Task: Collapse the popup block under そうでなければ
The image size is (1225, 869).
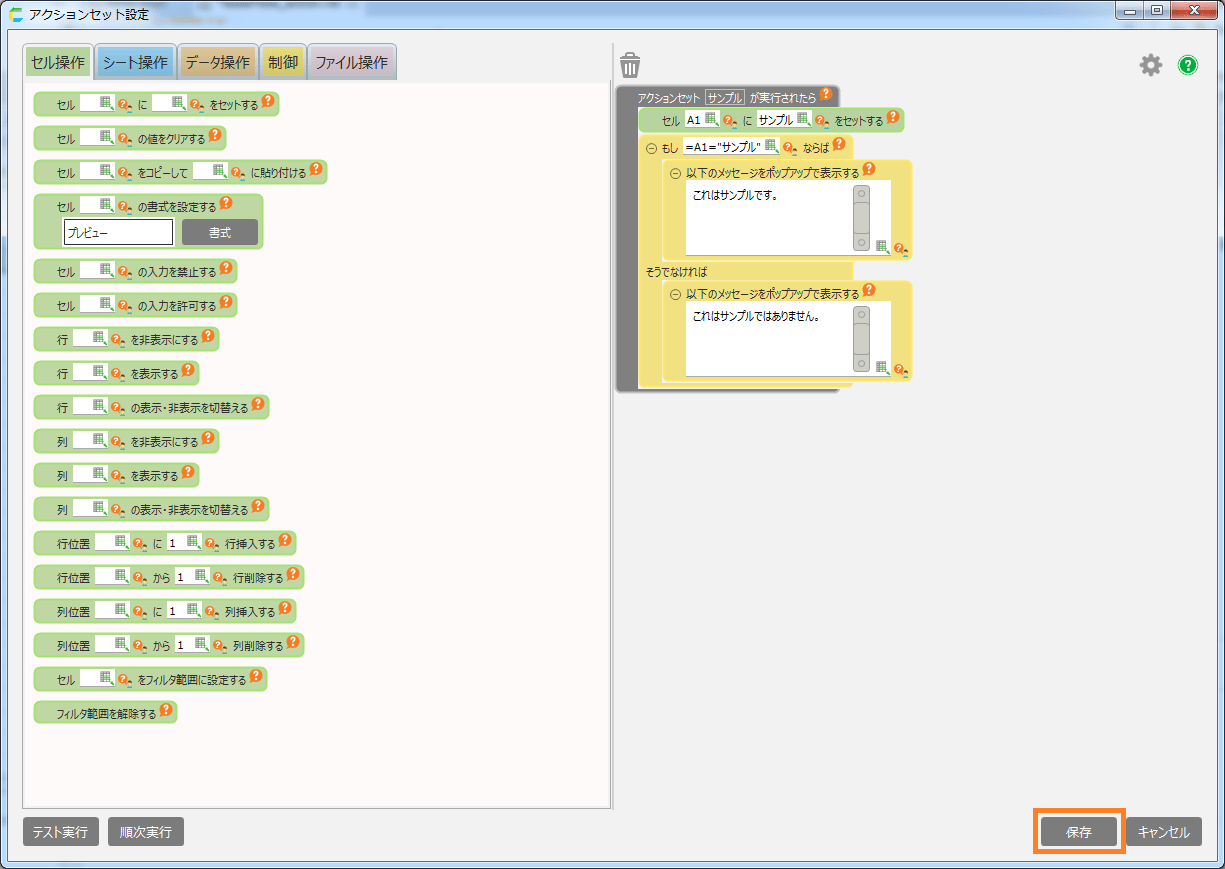Action: pos(675,295)
